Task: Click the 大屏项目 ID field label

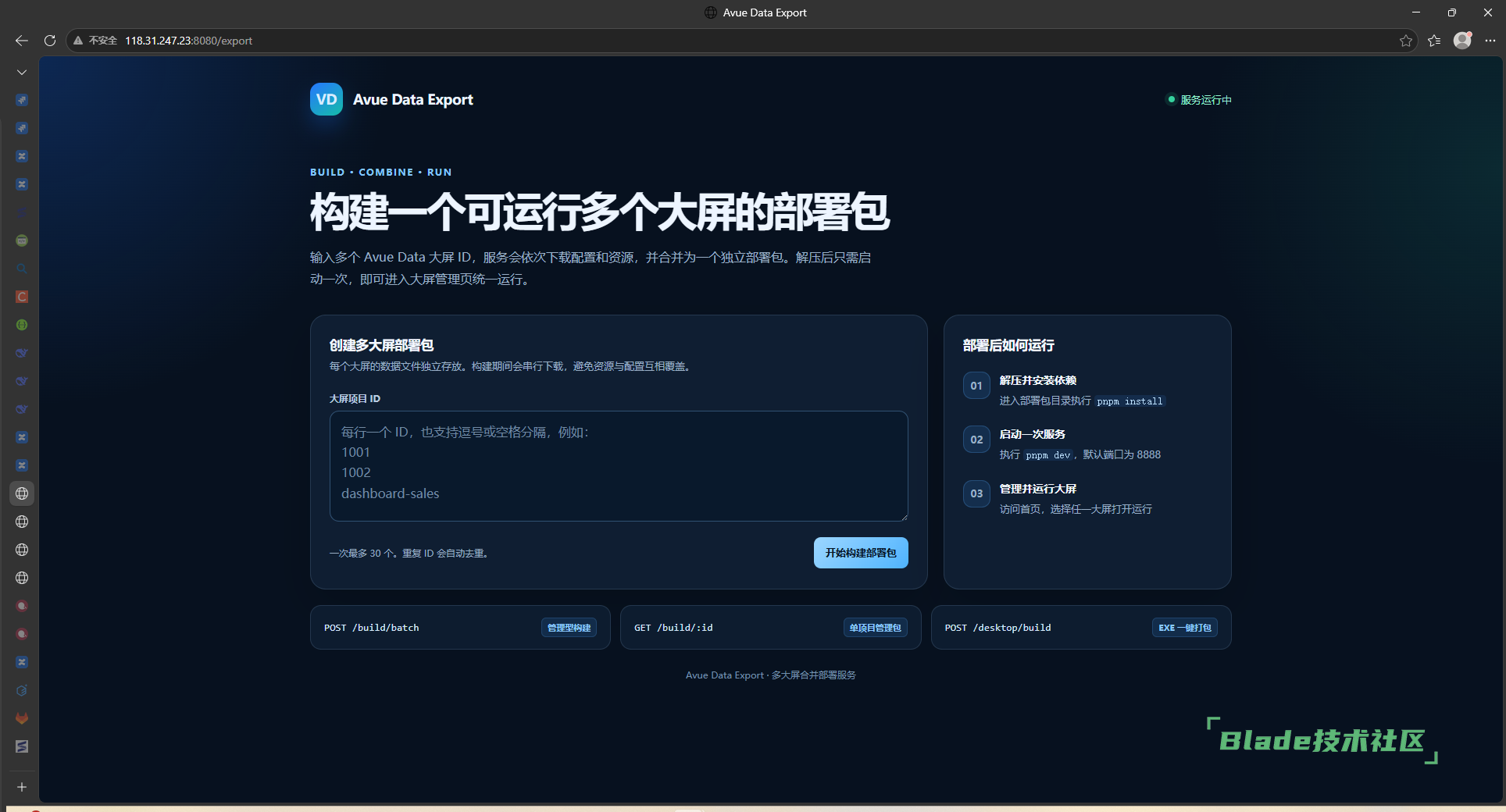Action: (355, 398)
